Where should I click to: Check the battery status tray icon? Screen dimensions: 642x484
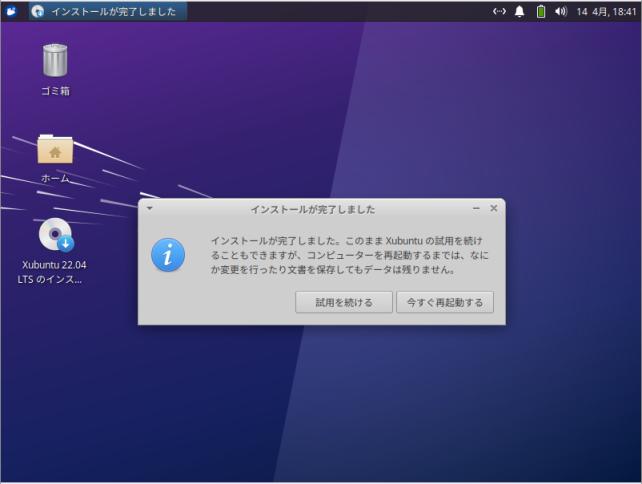click(x=541, y=11)
